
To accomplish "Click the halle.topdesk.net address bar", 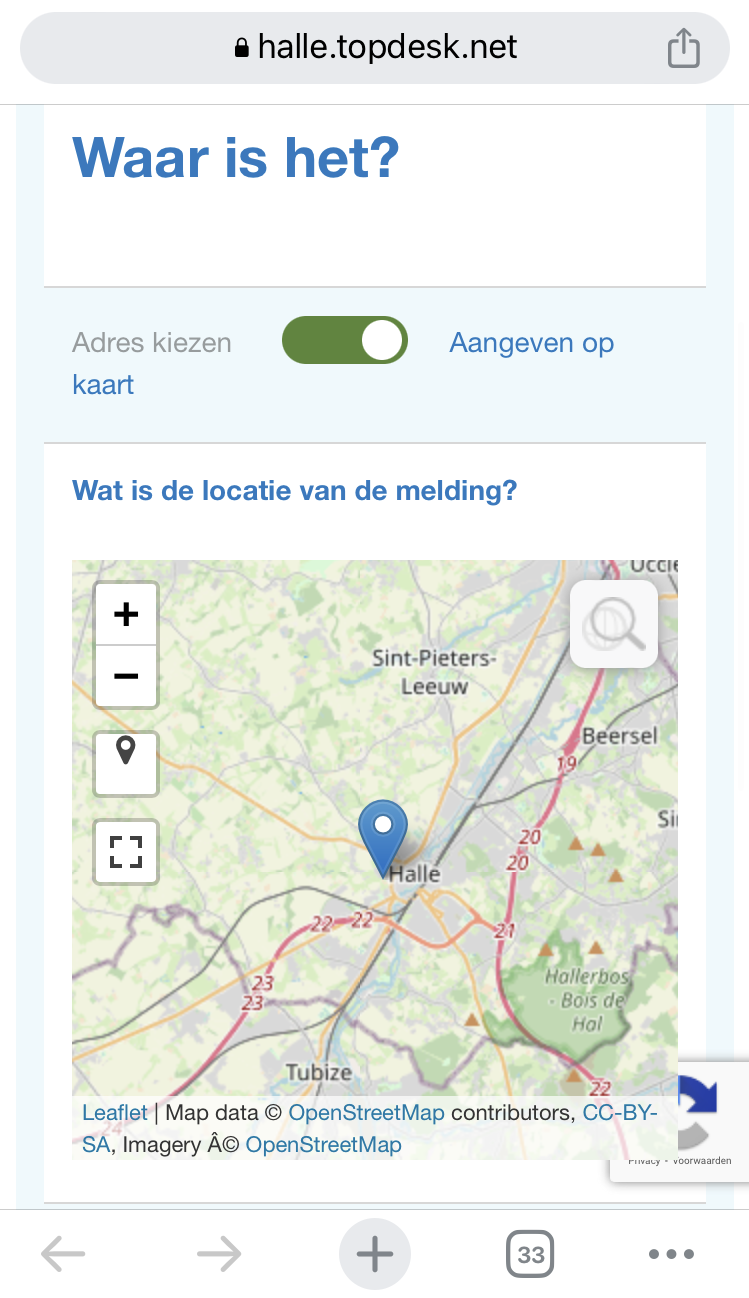I will tap(375, 47).
